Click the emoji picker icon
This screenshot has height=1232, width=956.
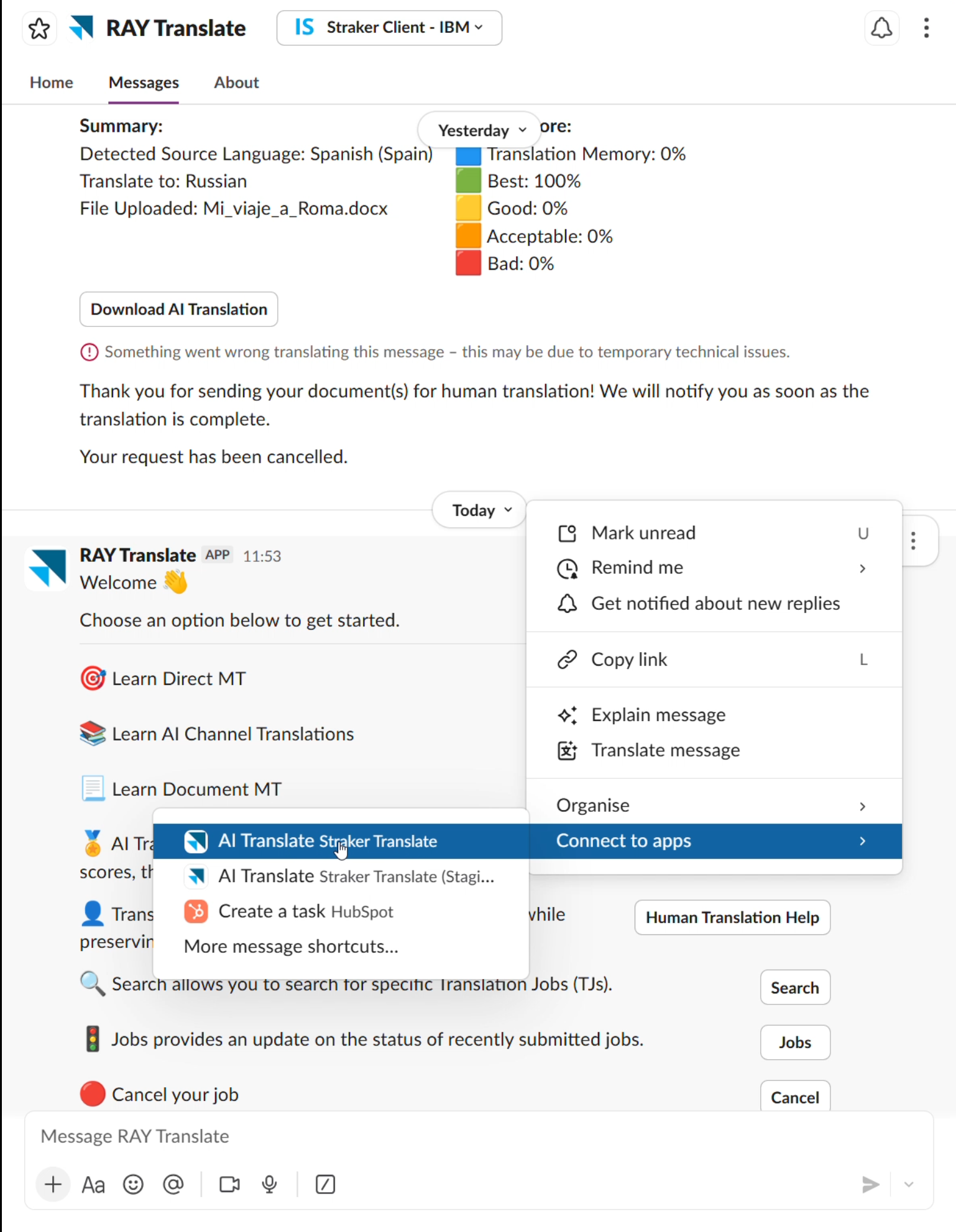(133, 1184)
